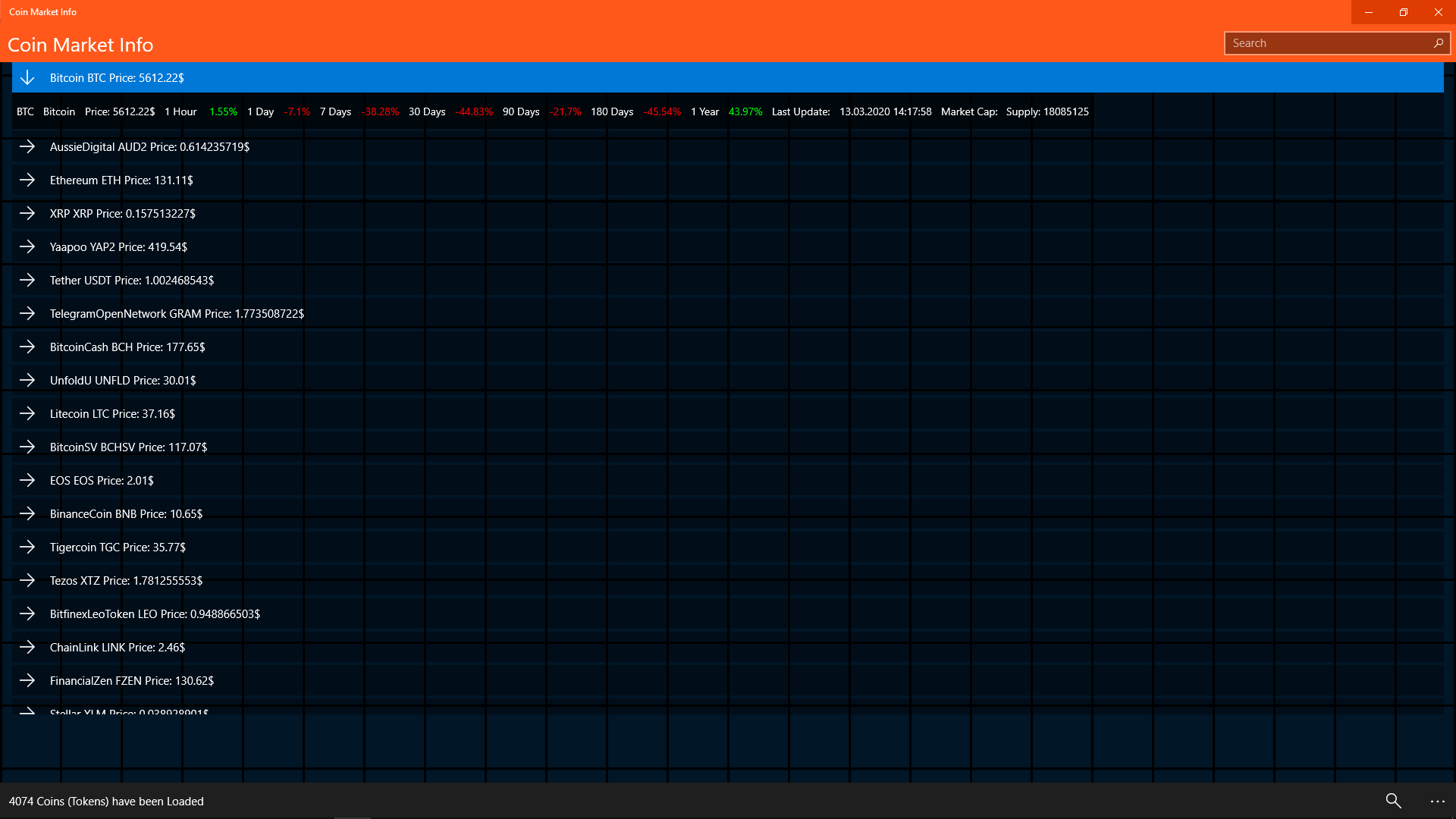The width and height of the screenshot is (1456, 819).
Task: Click the search icon in the top right
Action: pyautogui.click(x=1438, y=43)
